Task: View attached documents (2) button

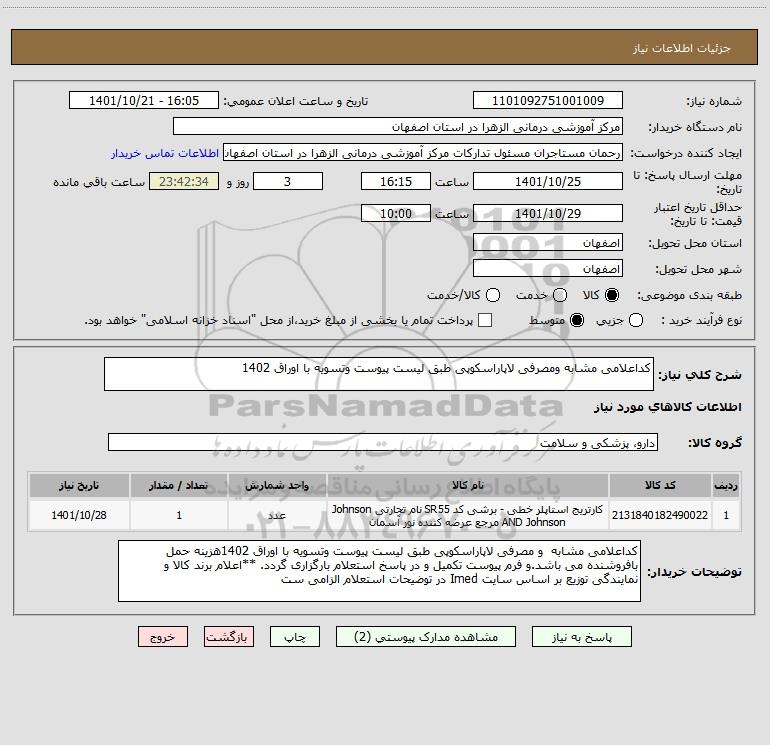Action: point(426,637)
